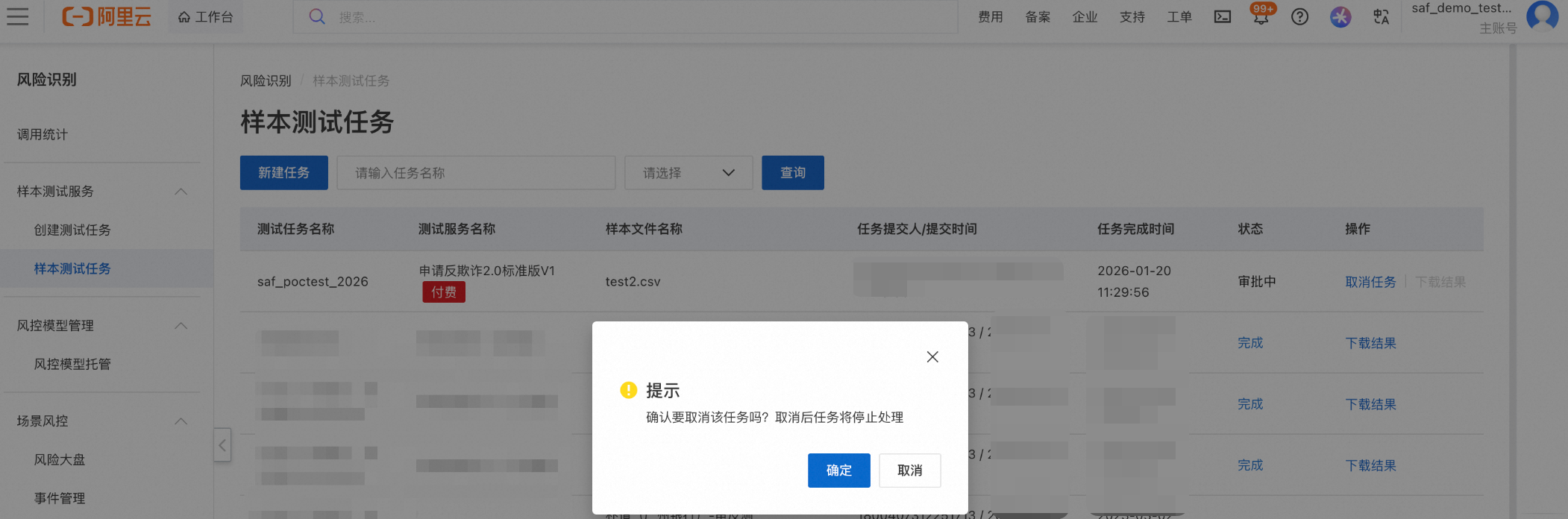Click the test2.csv file name cell

(633, 282)
